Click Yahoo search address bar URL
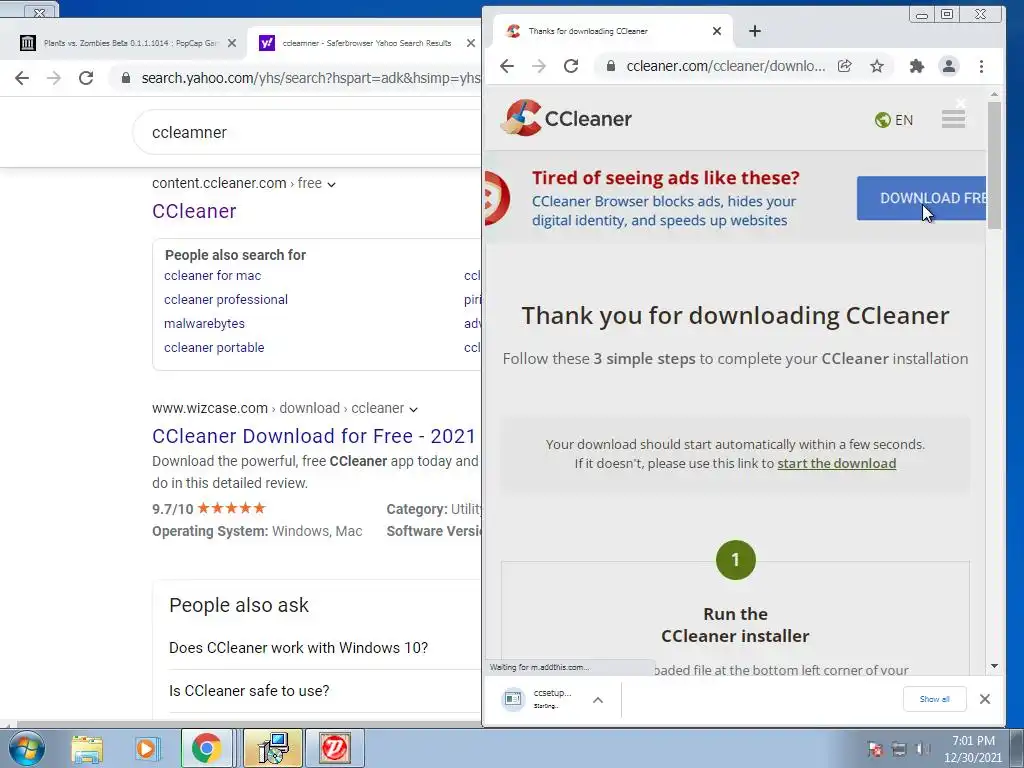The image size is (1024, 768). 310,78
